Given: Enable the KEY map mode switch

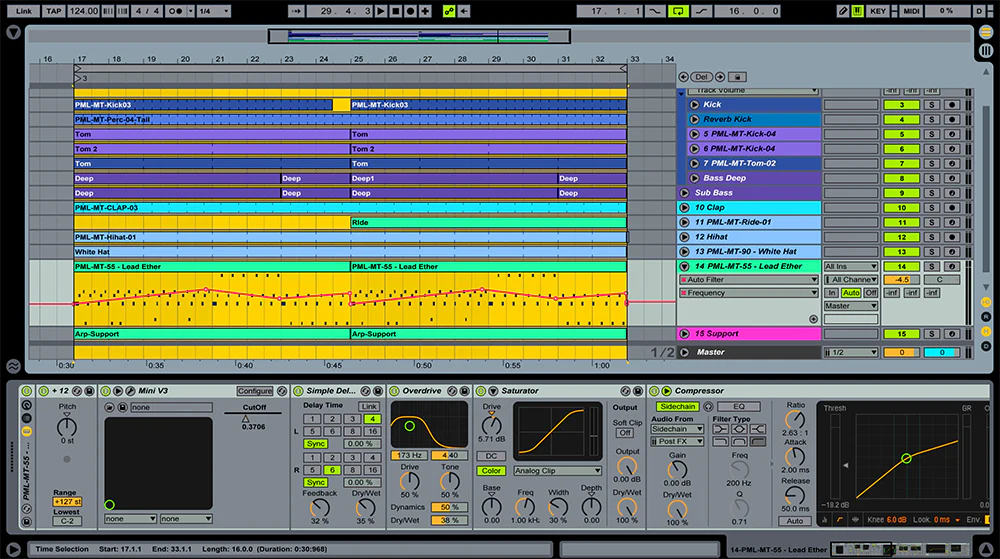Looking at the screenshot, I should (879, 10).
